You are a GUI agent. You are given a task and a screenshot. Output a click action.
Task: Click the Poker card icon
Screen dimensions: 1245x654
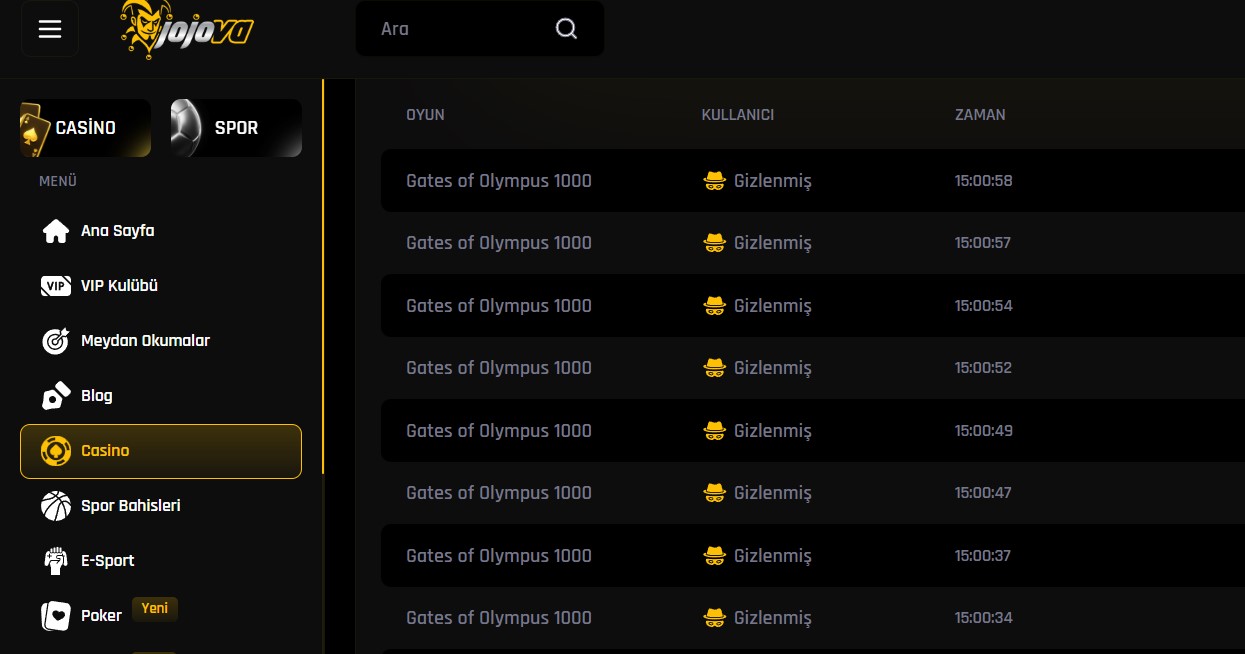55,615
